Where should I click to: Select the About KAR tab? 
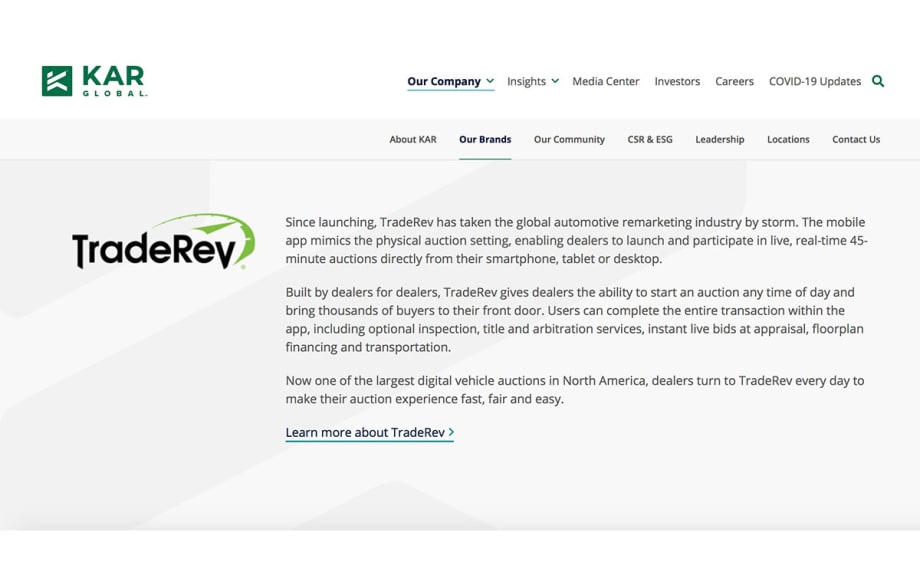pyautogui.click(x=413, y=139)
